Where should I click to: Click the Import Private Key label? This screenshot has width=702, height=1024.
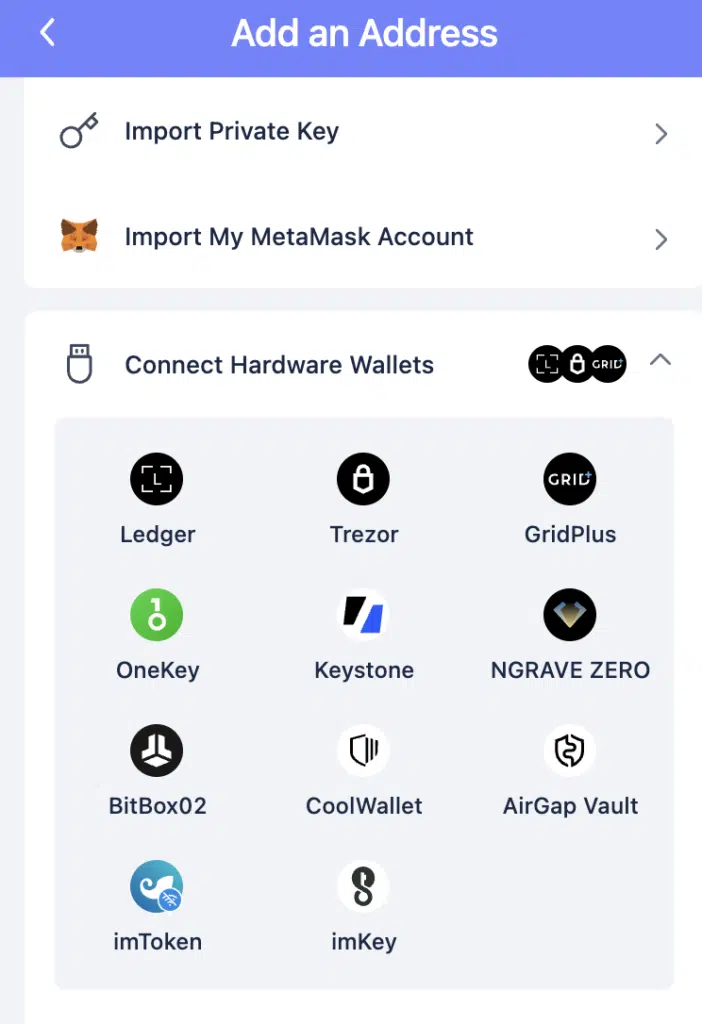pos(231,131)
